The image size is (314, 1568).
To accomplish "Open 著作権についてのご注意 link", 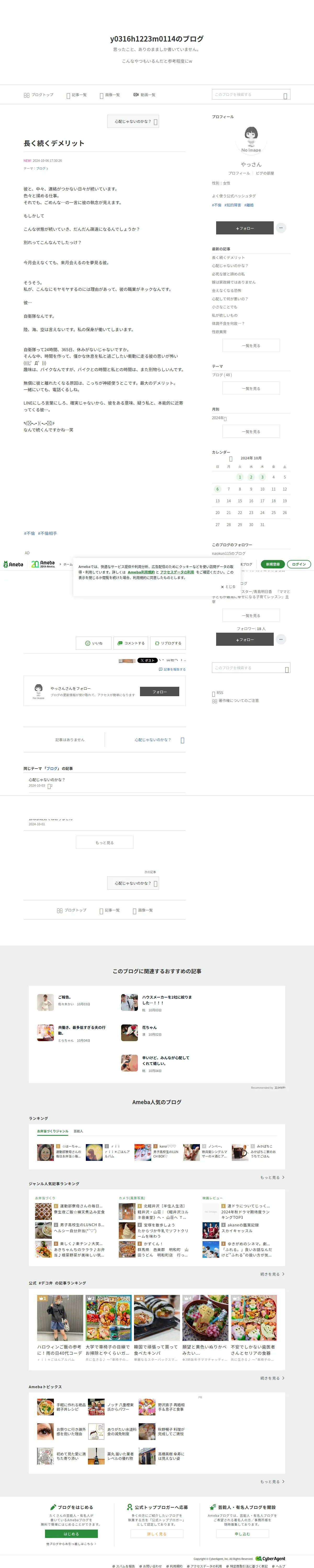I will pyautogui.click(x=235, y=701).
